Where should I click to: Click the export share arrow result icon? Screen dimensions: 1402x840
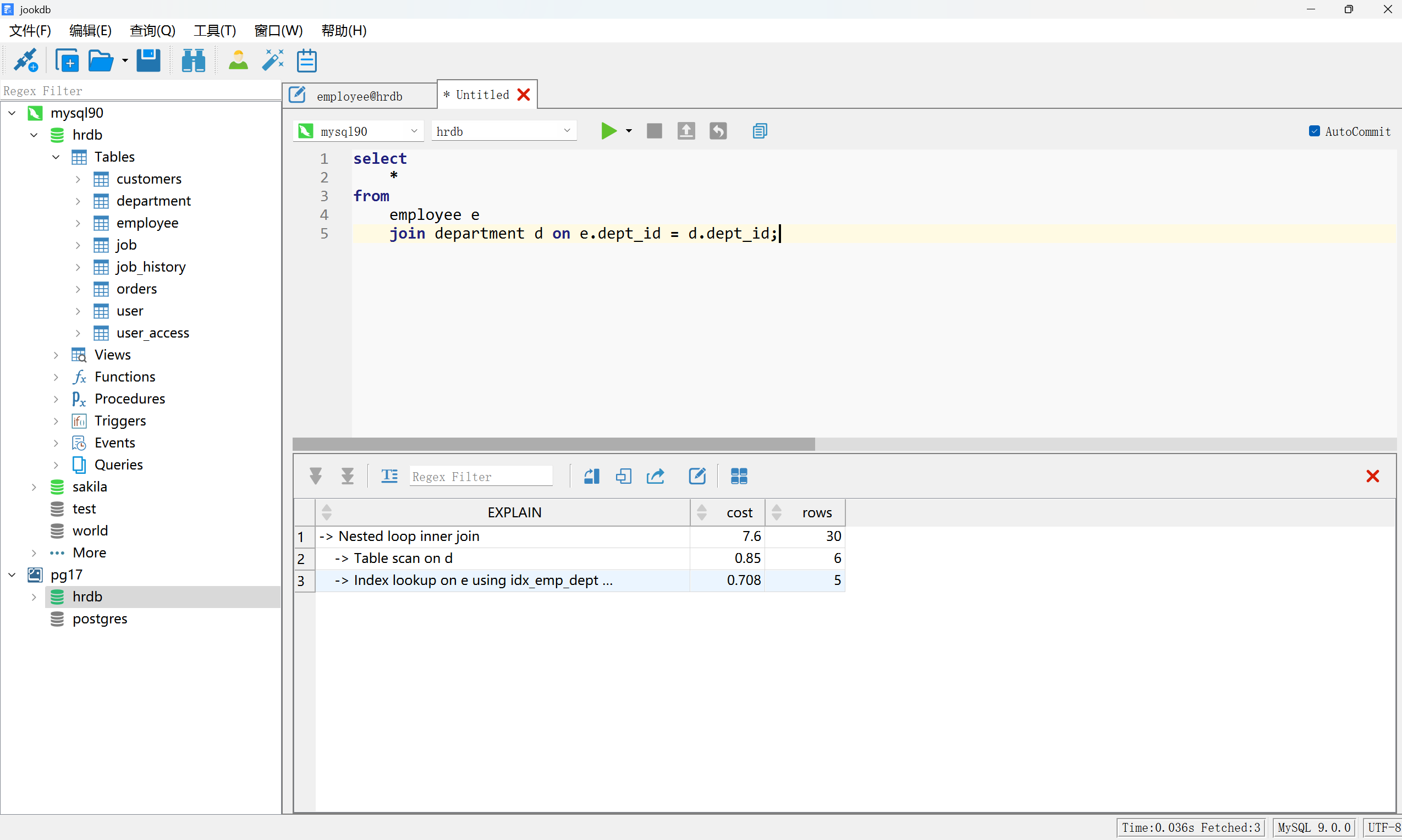[655, 476]
